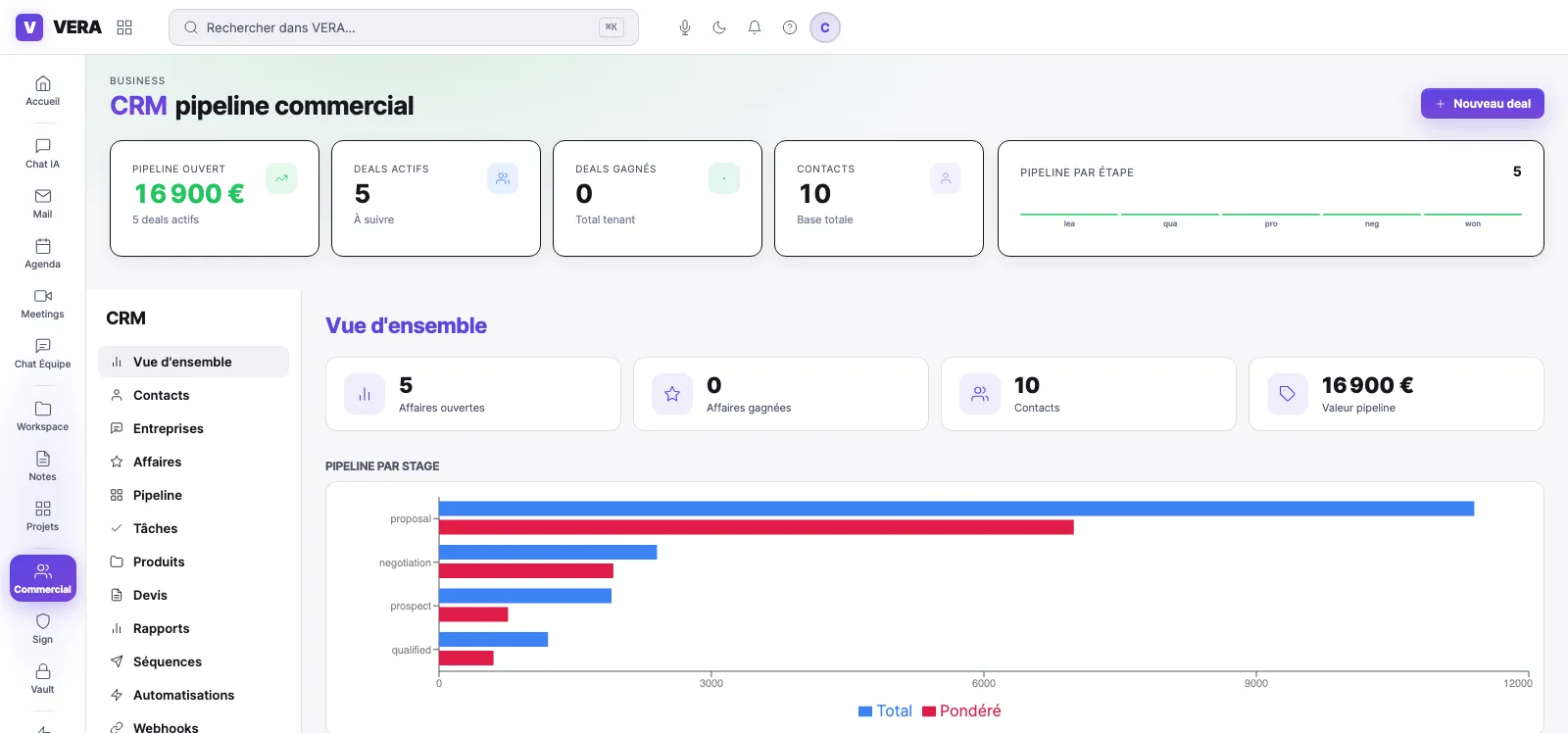Open Vault in the sidebar
The width and height of the screenshot is (1568, 733).
(43, 679)
